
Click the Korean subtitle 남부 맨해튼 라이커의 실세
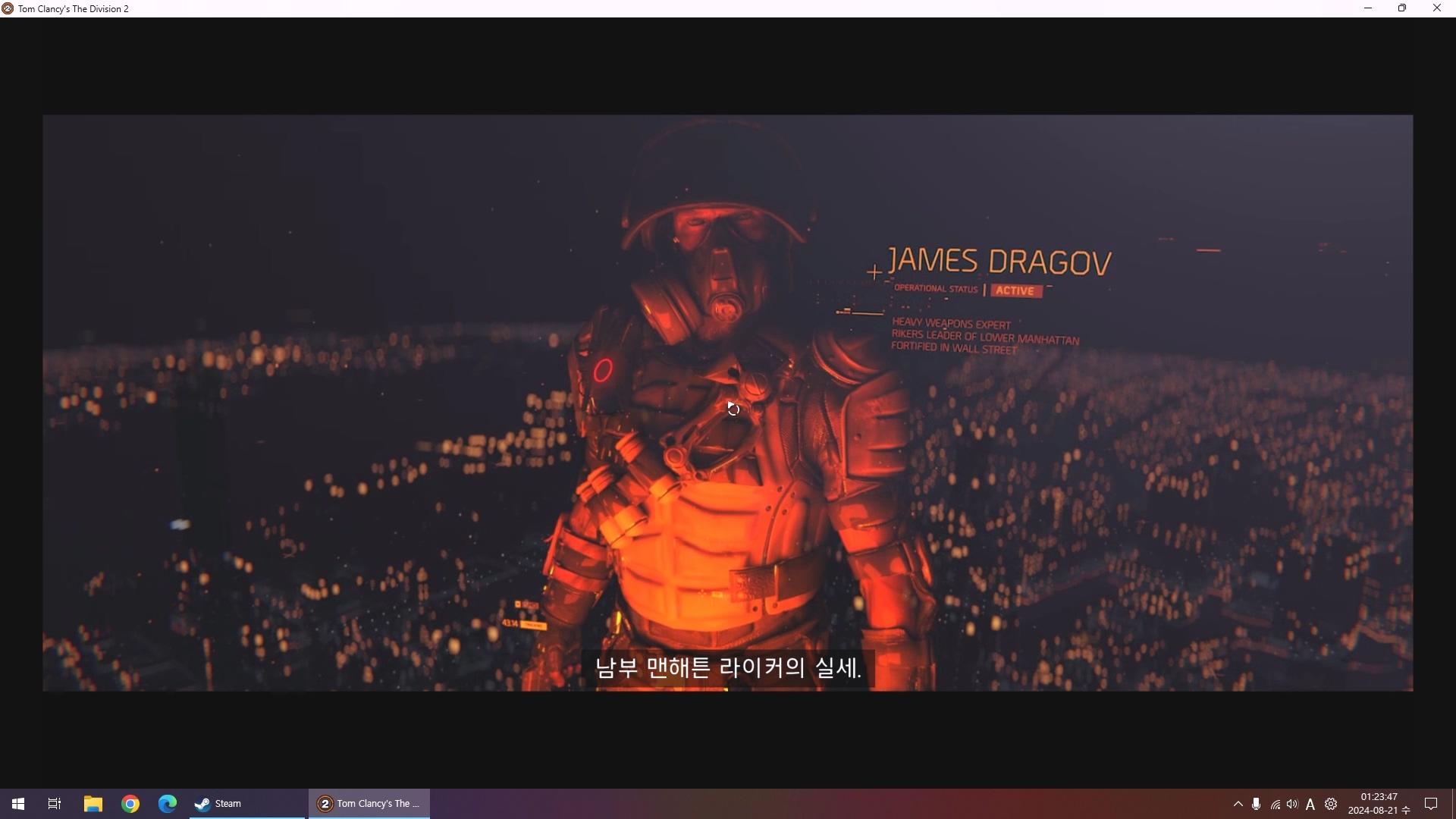728,668
